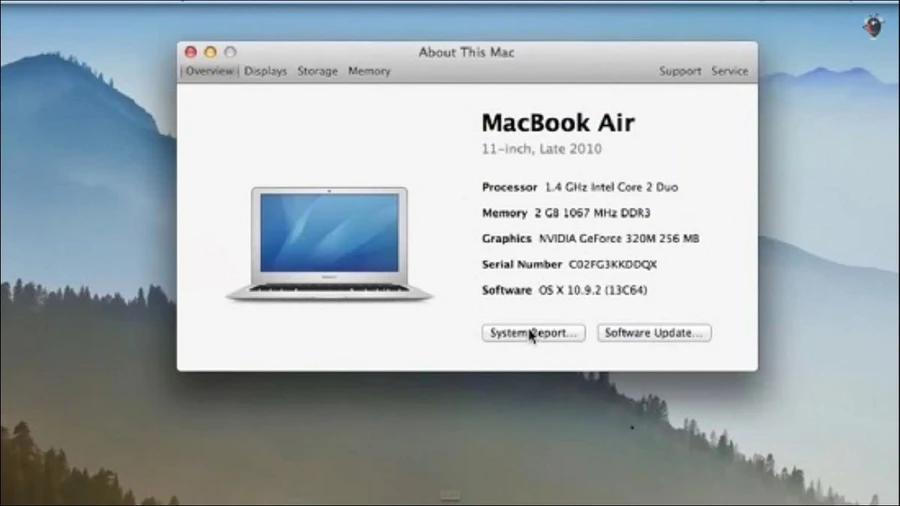
Task: Click the graphics value 'NVIDIA GeForce 320M 256 MB'
Action: coord(619,239)
